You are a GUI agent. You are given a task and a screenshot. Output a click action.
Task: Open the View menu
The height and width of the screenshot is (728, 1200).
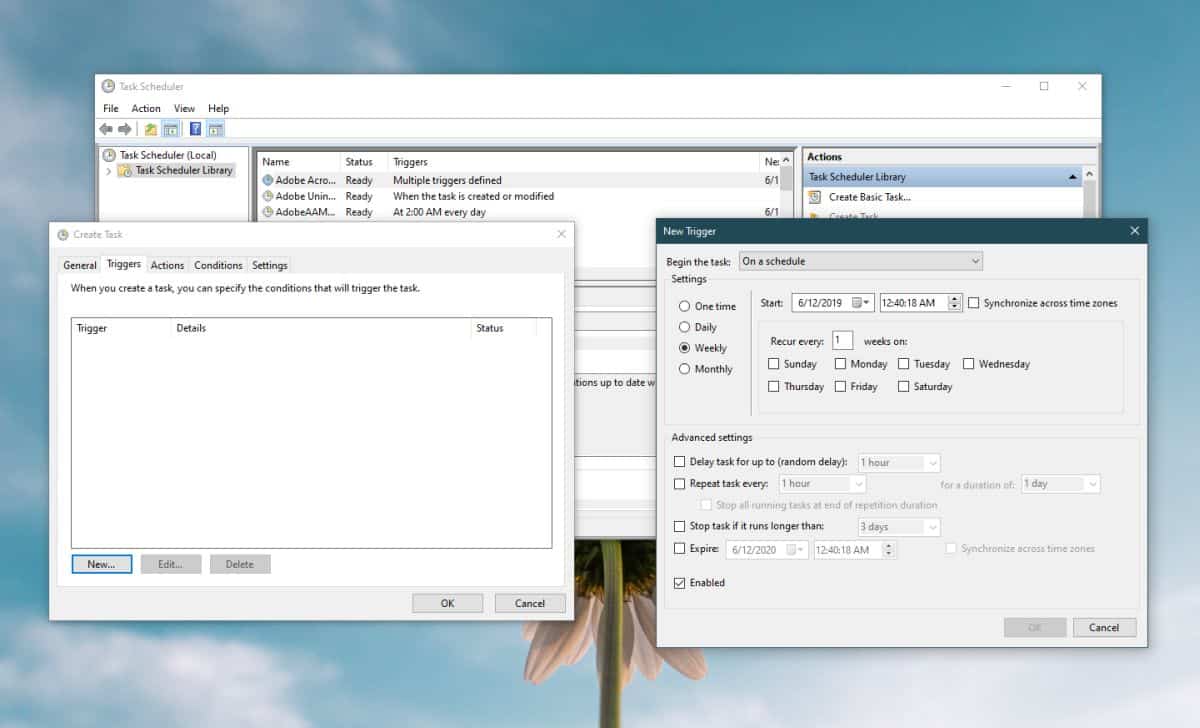tap(184, 108)
